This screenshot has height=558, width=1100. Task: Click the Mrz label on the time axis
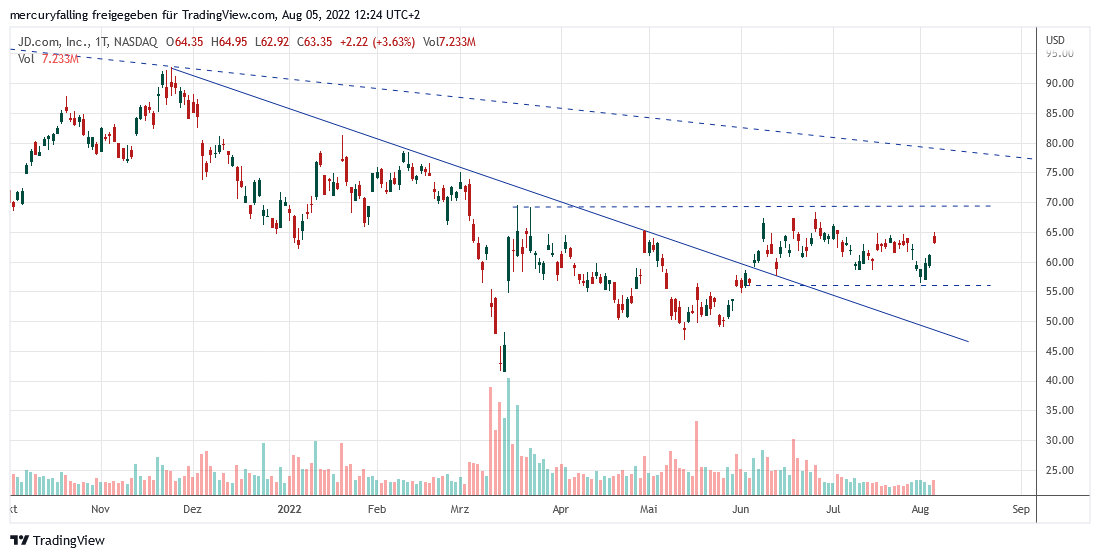click(460, 508)
